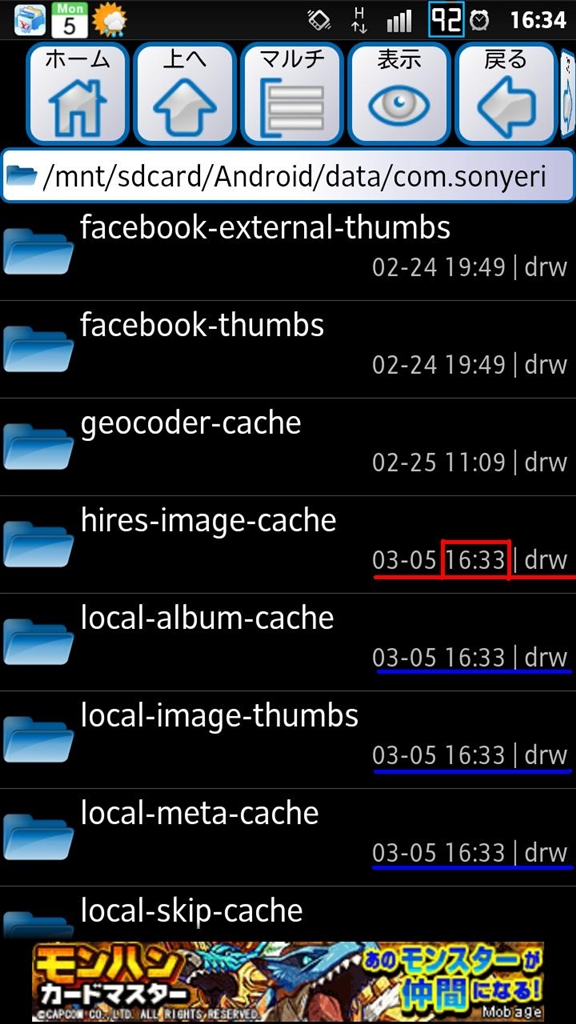The image size is (576, 1024).
Task: Open the geocoder-cache folder
Action: tap(288, 447)
